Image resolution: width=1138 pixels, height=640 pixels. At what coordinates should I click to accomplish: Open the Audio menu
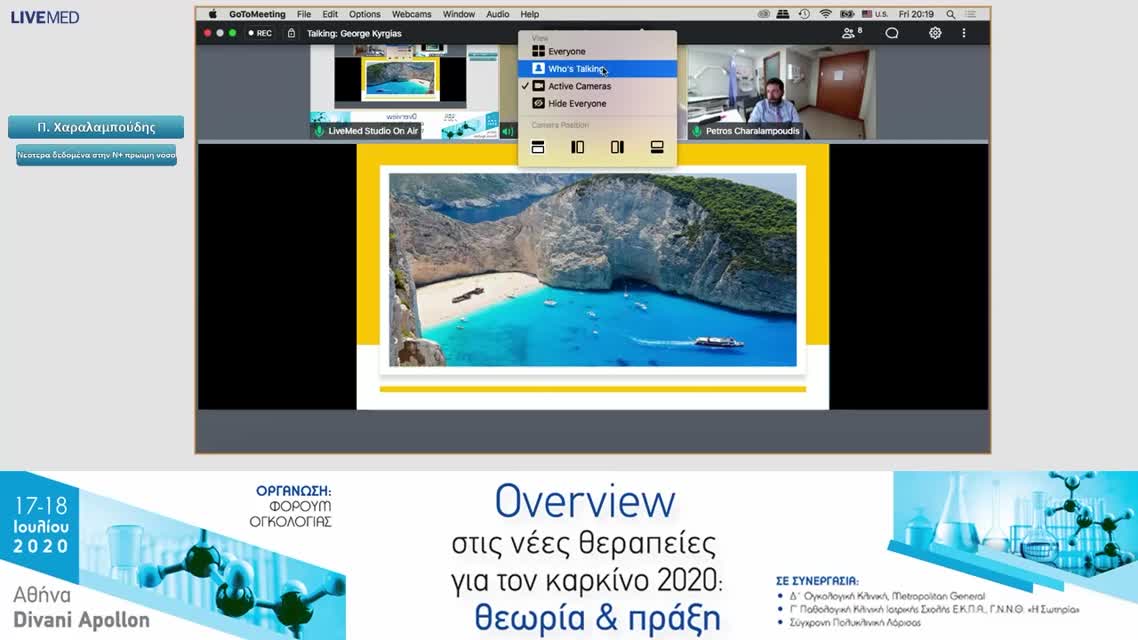coord(497,14)
